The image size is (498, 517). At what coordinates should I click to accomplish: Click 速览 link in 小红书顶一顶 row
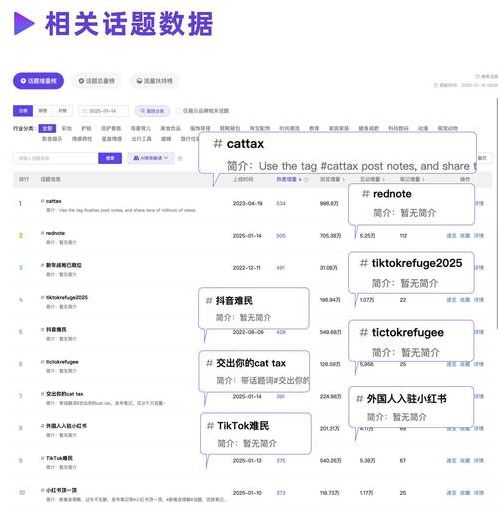click(x=451, y=493)
